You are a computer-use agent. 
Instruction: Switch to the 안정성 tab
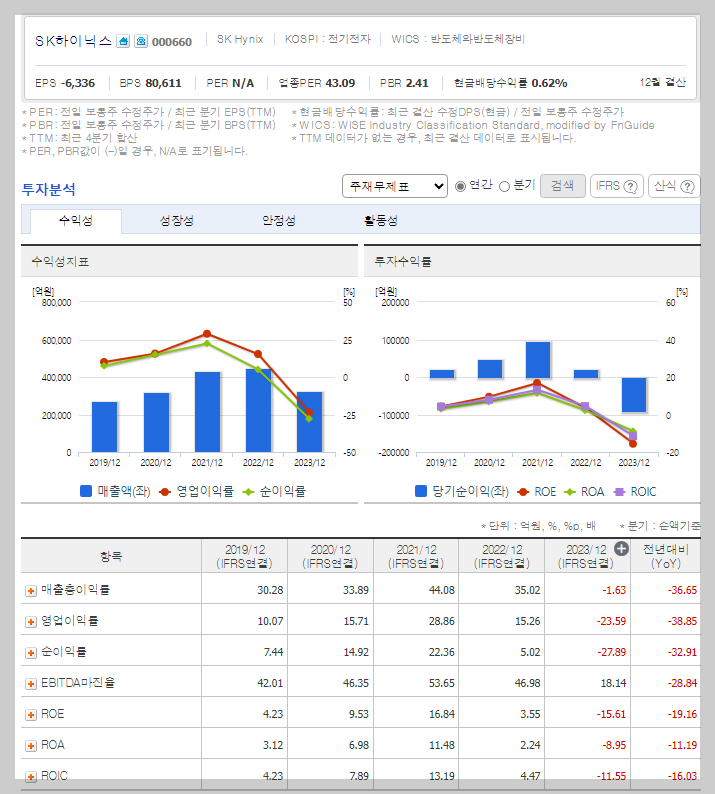[x=279, y=221]
